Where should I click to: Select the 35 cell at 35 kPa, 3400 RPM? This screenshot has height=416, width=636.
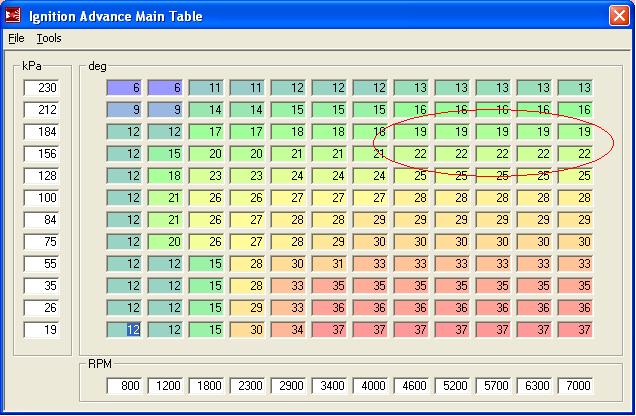coord(329,285)
